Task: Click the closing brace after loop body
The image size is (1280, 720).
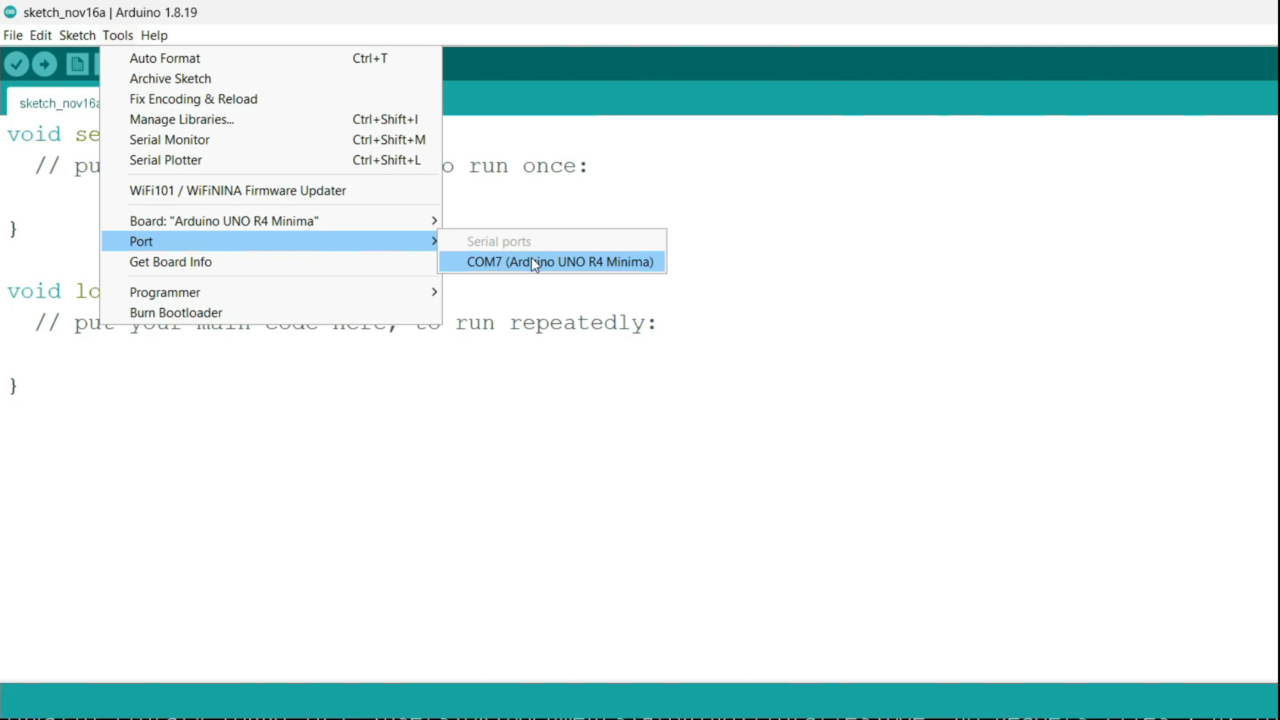Action: (x=13, y=385)
